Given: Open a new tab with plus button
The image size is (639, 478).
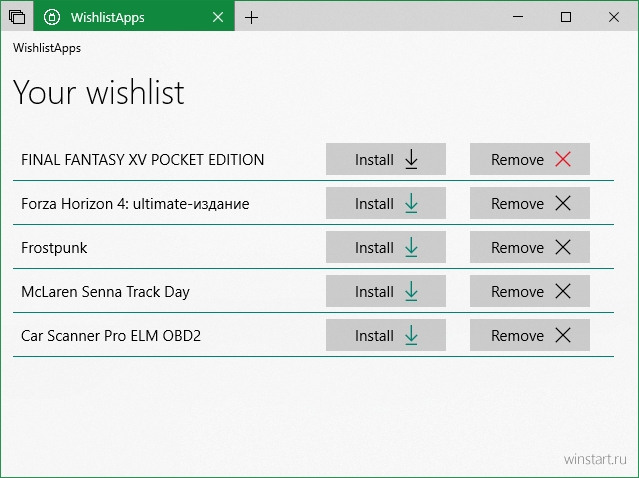Looking at the screenshot, I should (x=251, y=17).
